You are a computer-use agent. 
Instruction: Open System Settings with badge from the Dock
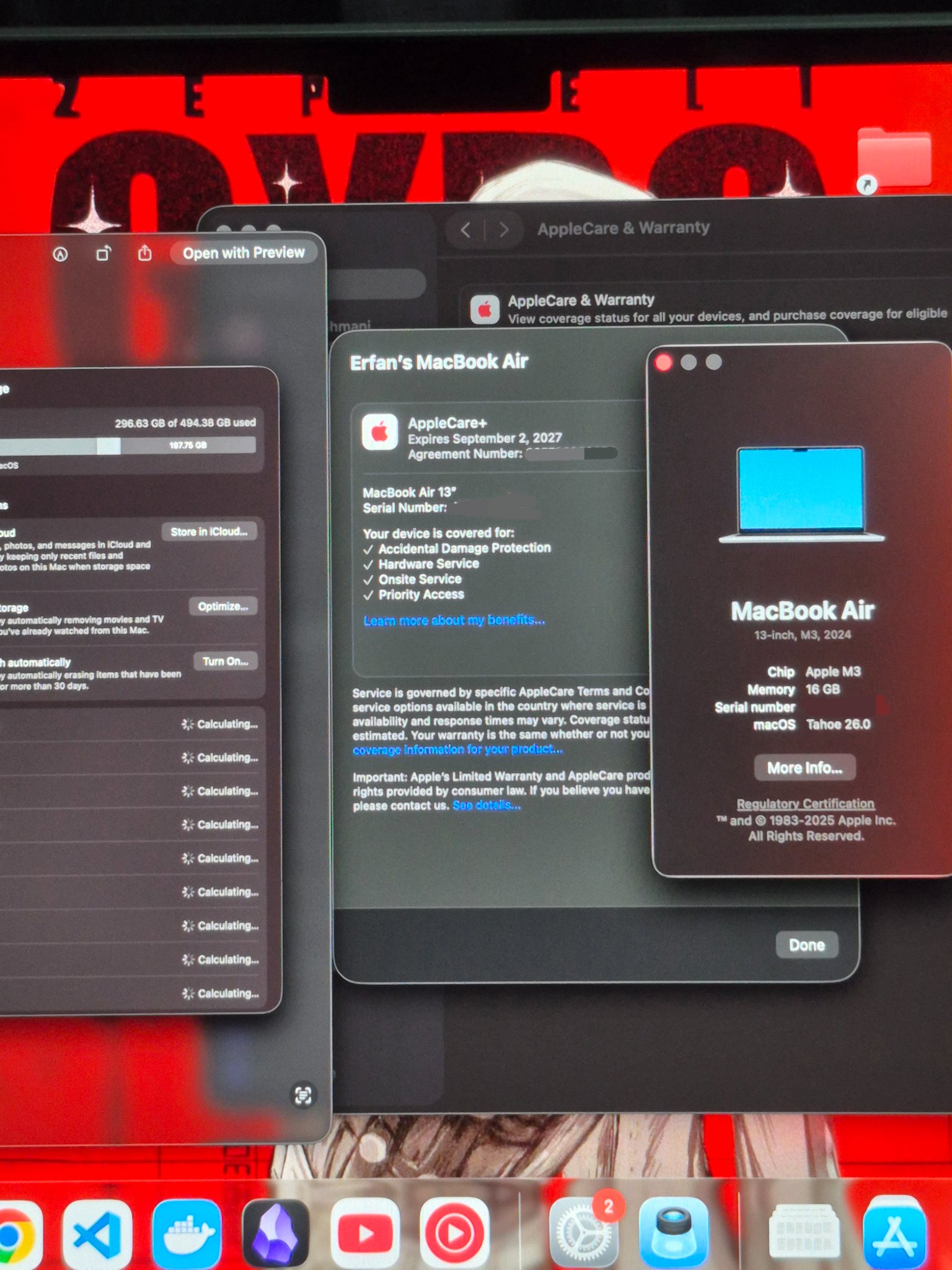pos(583,1233)
